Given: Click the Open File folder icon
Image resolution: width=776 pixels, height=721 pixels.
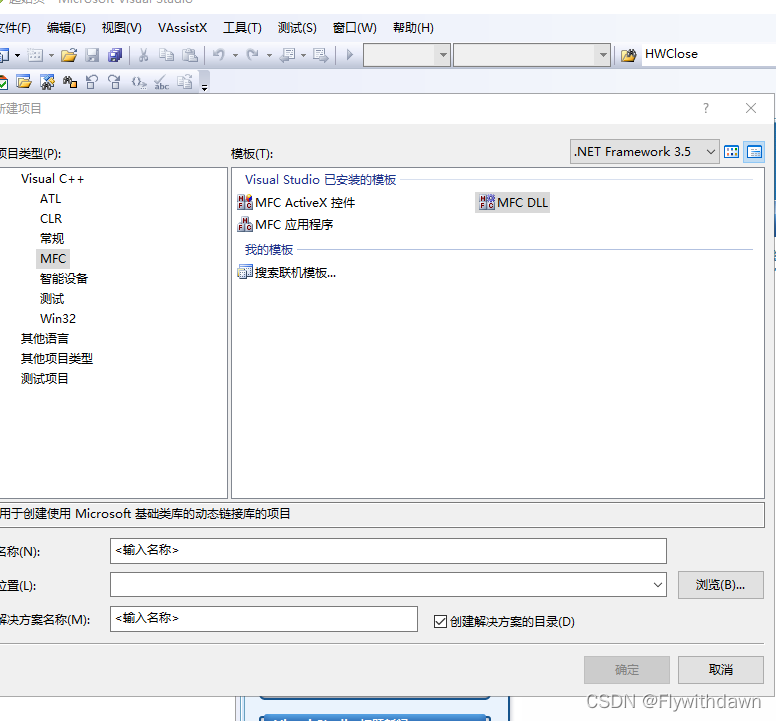Looking at the screenshot, I should tap(69, 55).
